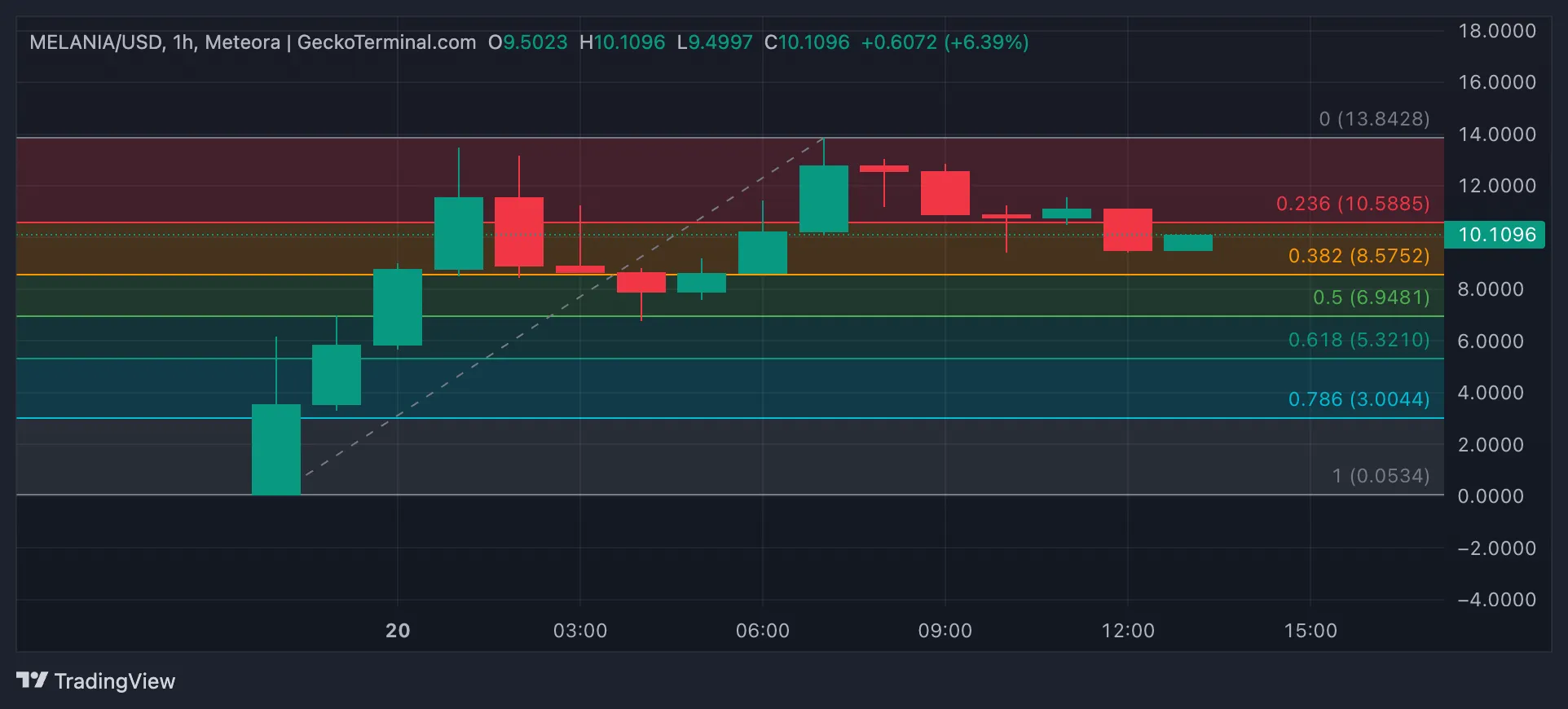
Task: Click the 0 (13.8428) top Fibonacci label
Action: pos(1374,119)
